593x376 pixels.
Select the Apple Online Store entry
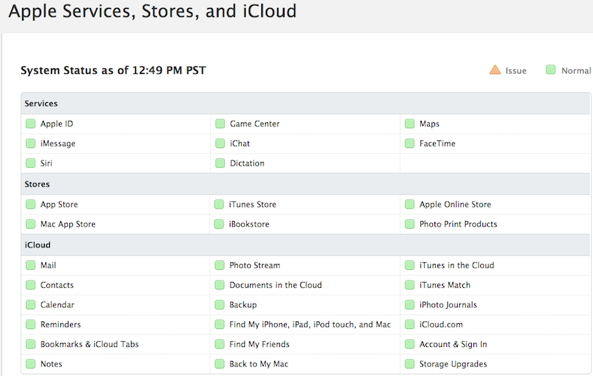click(x=455, y=204)
